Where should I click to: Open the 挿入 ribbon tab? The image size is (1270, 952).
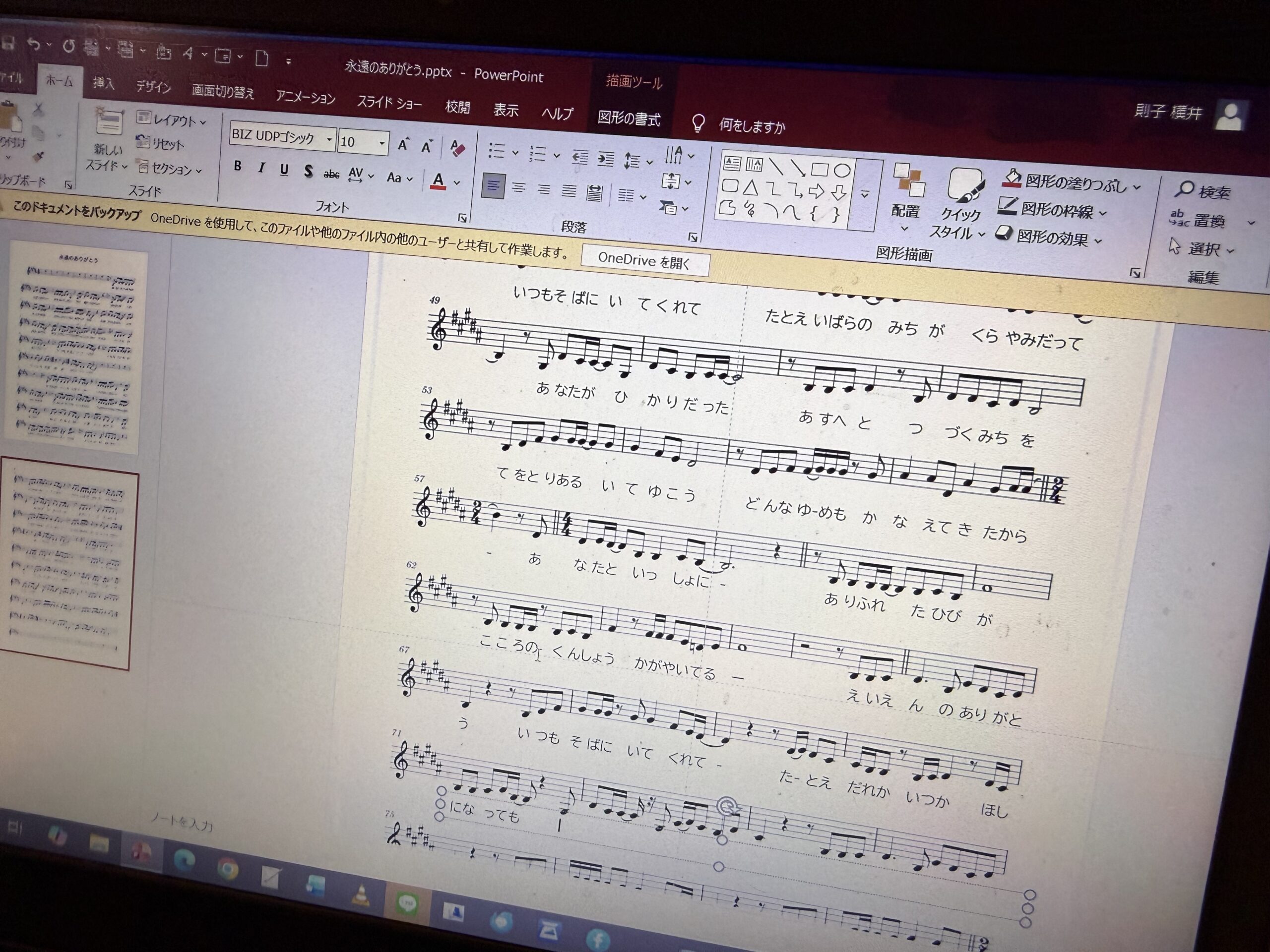click(x=103, y=84)
